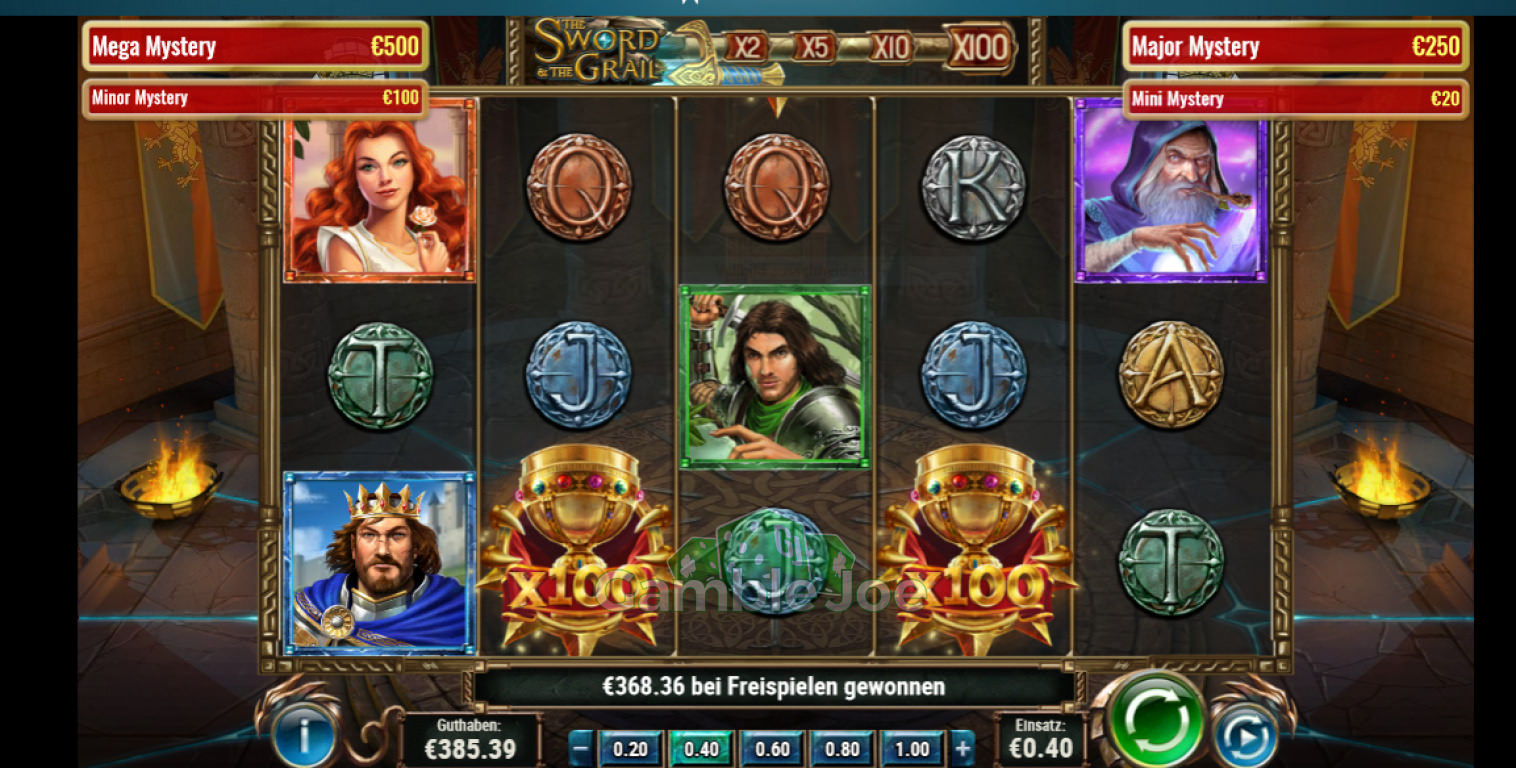1516x768 pixels.
Task: Click the golden A coin symbol
Action: point(1171,375)
